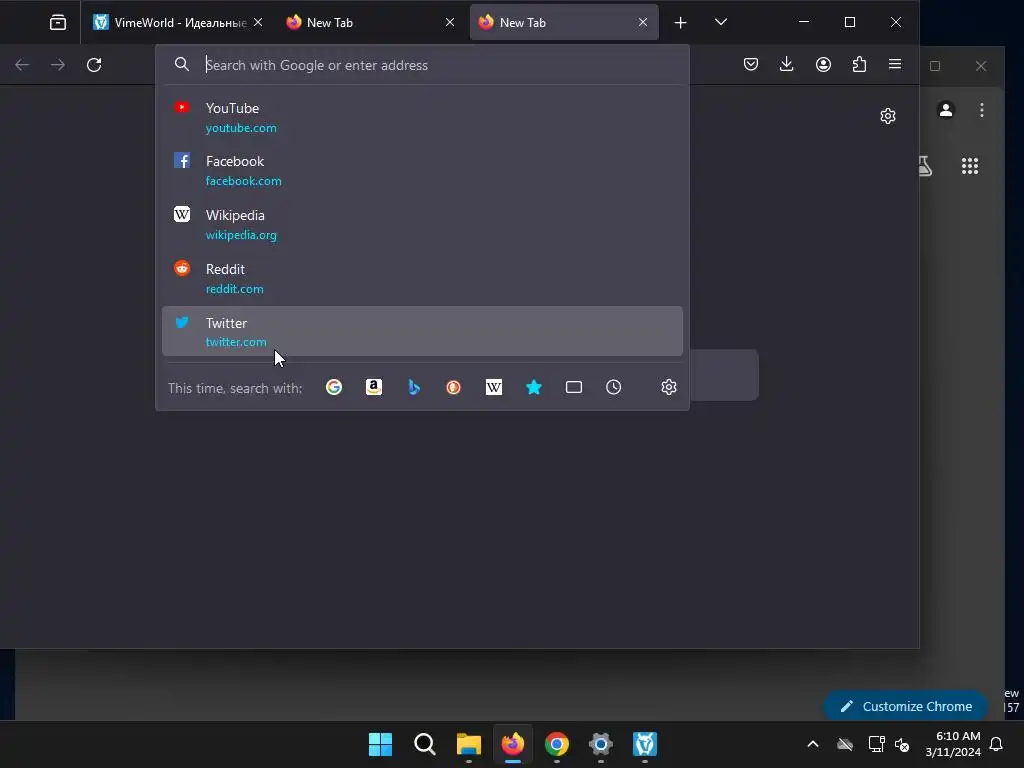Select Facebook suggestion
This screenshot has width=1024, height=768.
[x=423, y=170]
